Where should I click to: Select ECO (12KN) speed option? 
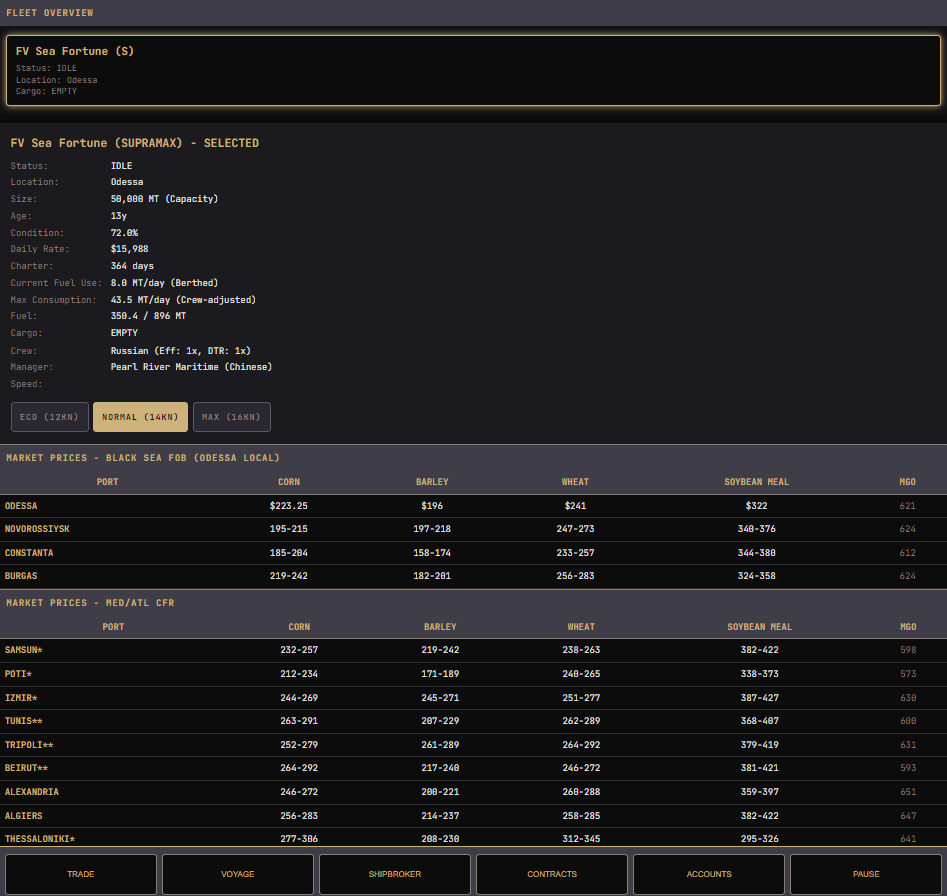[x=50, y=417]
